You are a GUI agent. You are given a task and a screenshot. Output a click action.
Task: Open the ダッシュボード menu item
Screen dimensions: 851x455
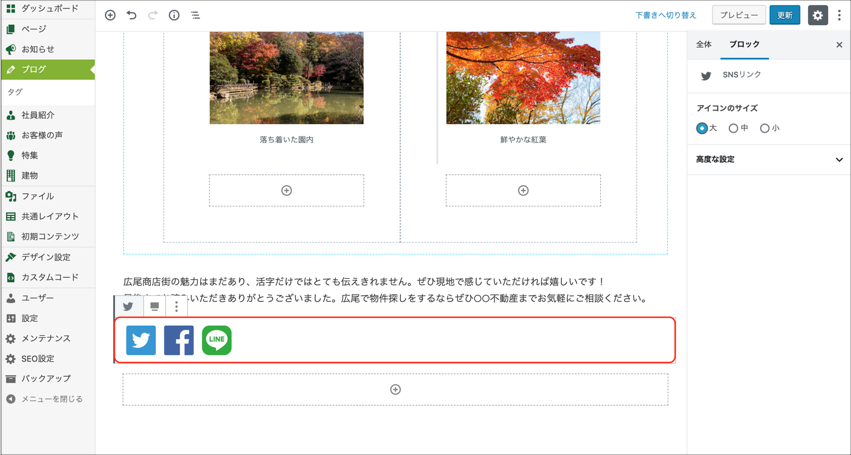48,8
